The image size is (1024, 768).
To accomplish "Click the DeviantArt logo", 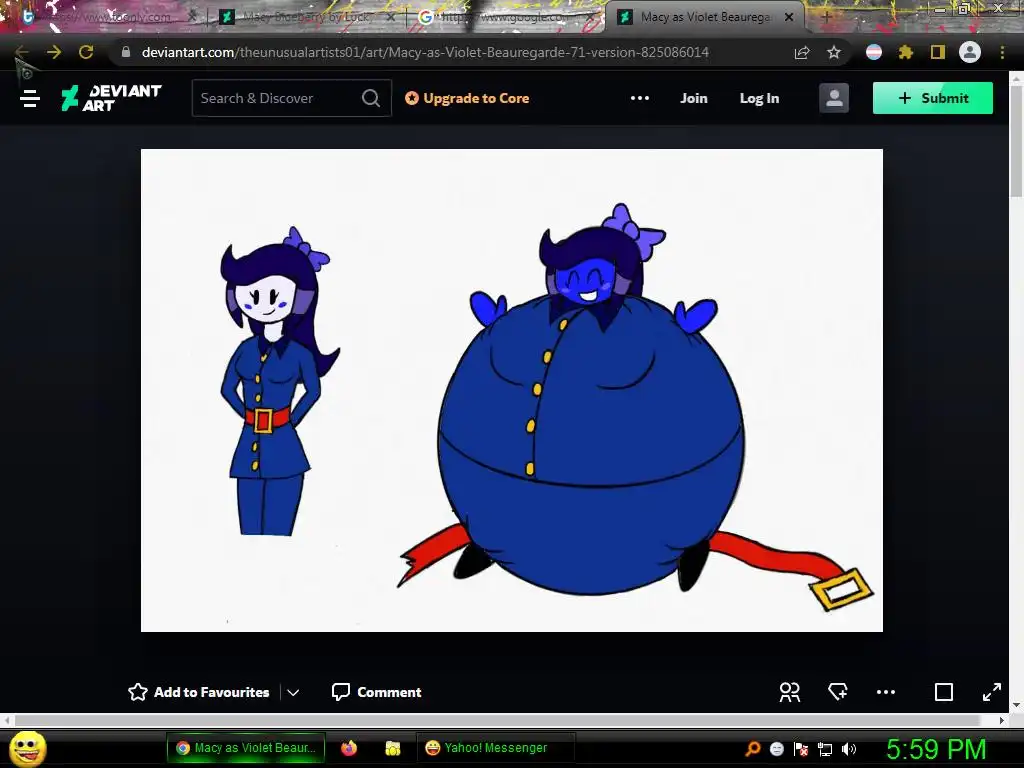I will coord(111,98).
